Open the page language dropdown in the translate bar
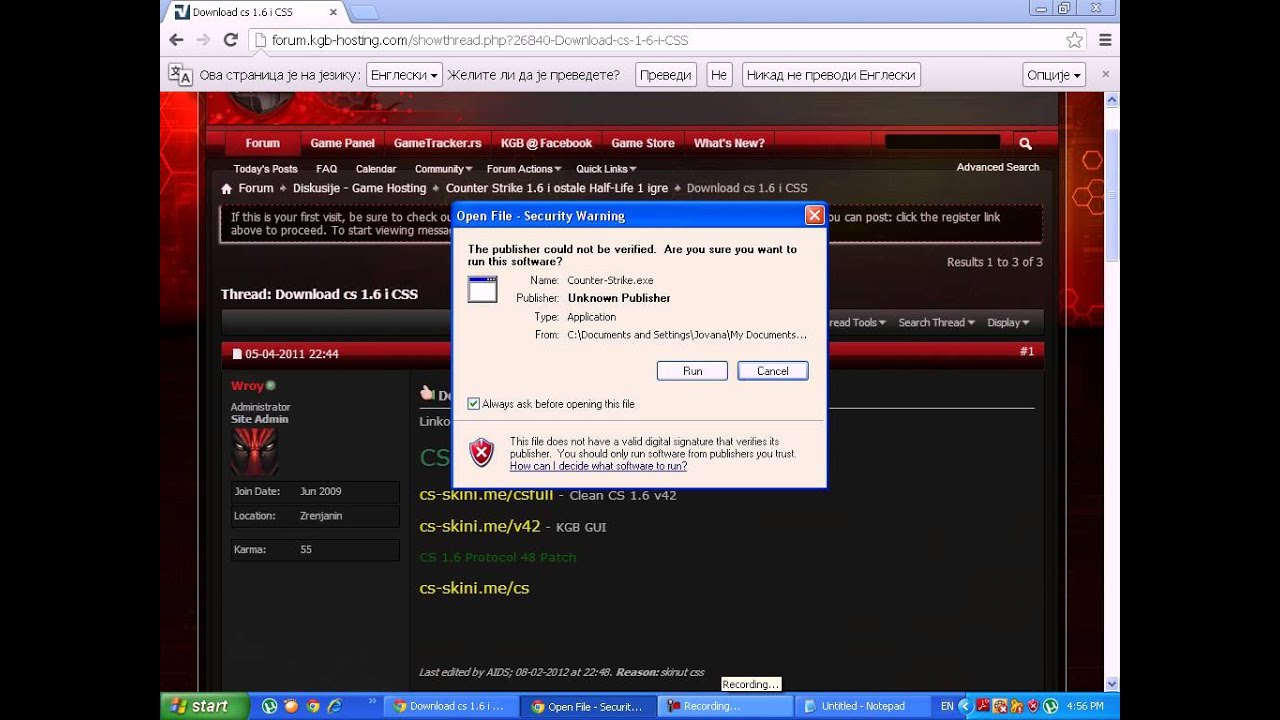This screenshot has height=720, width=1280. (x=404, y=75)
